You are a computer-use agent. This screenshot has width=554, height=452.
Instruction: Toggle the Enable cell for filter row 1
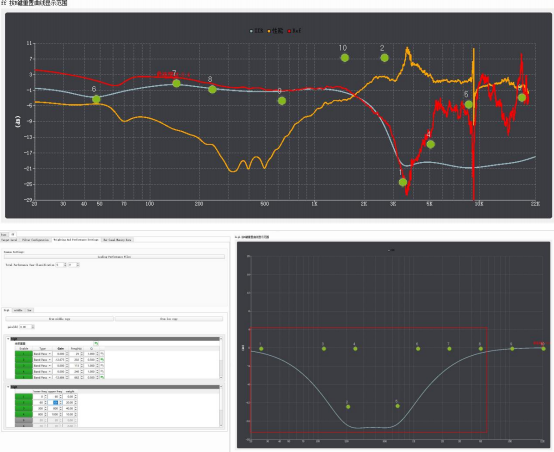click(x=24, y=354)
